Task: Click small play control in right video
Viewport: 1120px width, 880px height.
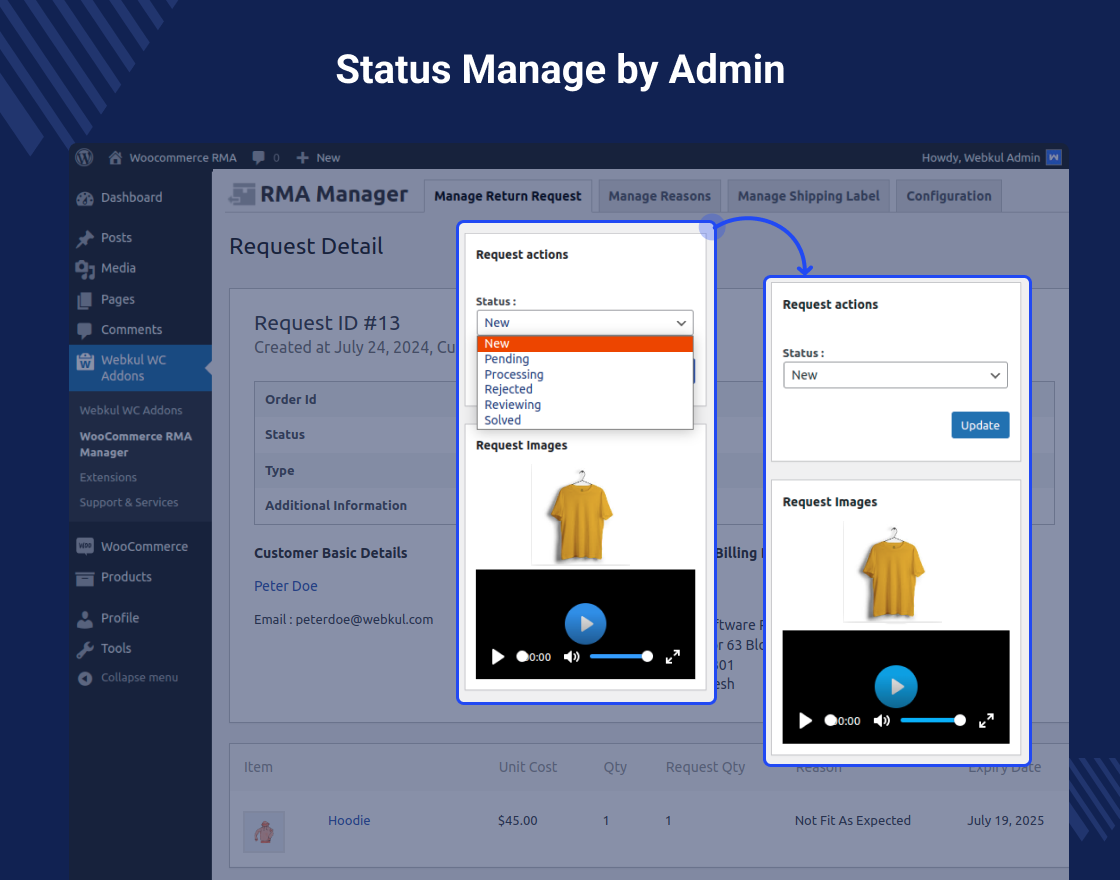Action: pos(805,720)
